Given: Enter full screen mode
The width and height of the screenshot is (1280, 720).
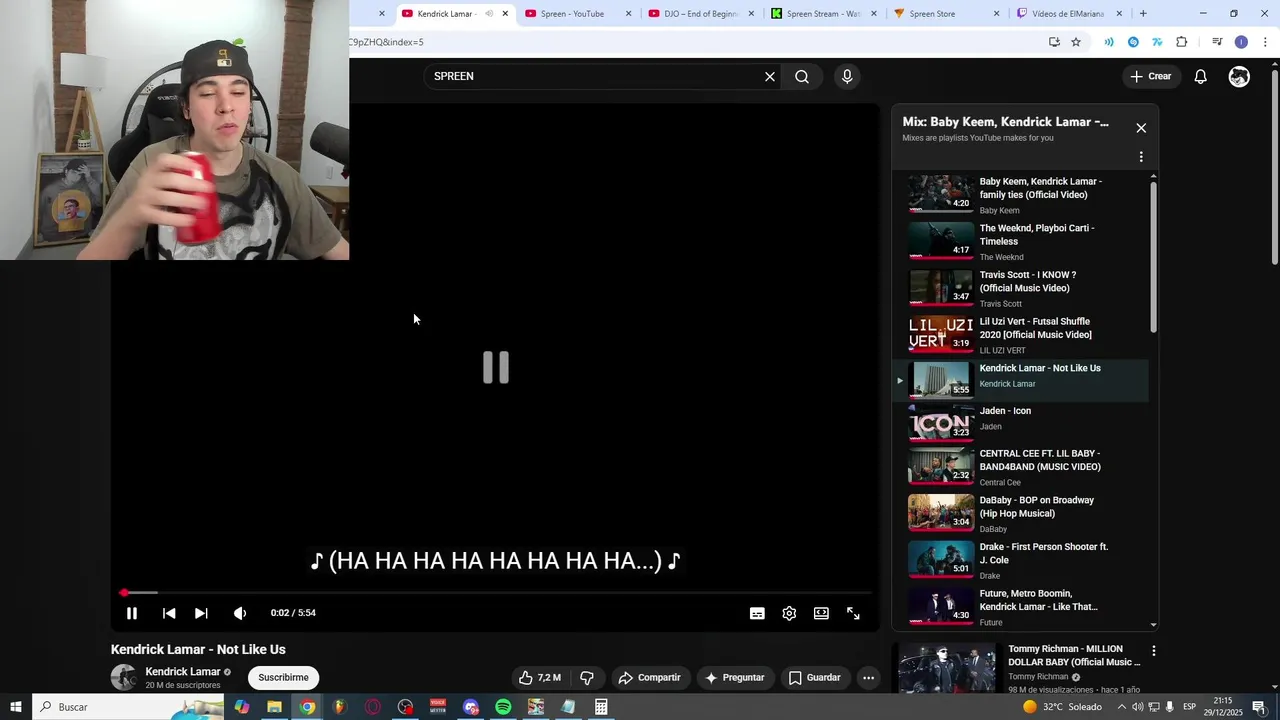Looking at the screenshot, I should tap(853, 613).
